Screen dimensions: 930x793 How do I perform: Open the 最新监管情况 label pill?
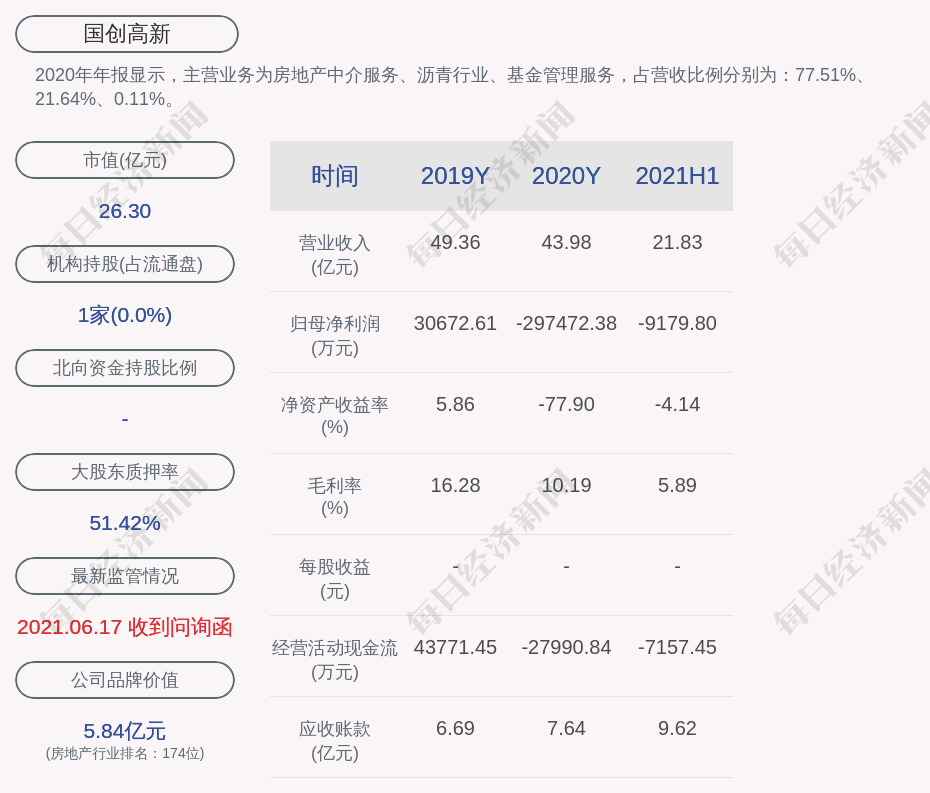pyautogui.click(x=125, y=576)
